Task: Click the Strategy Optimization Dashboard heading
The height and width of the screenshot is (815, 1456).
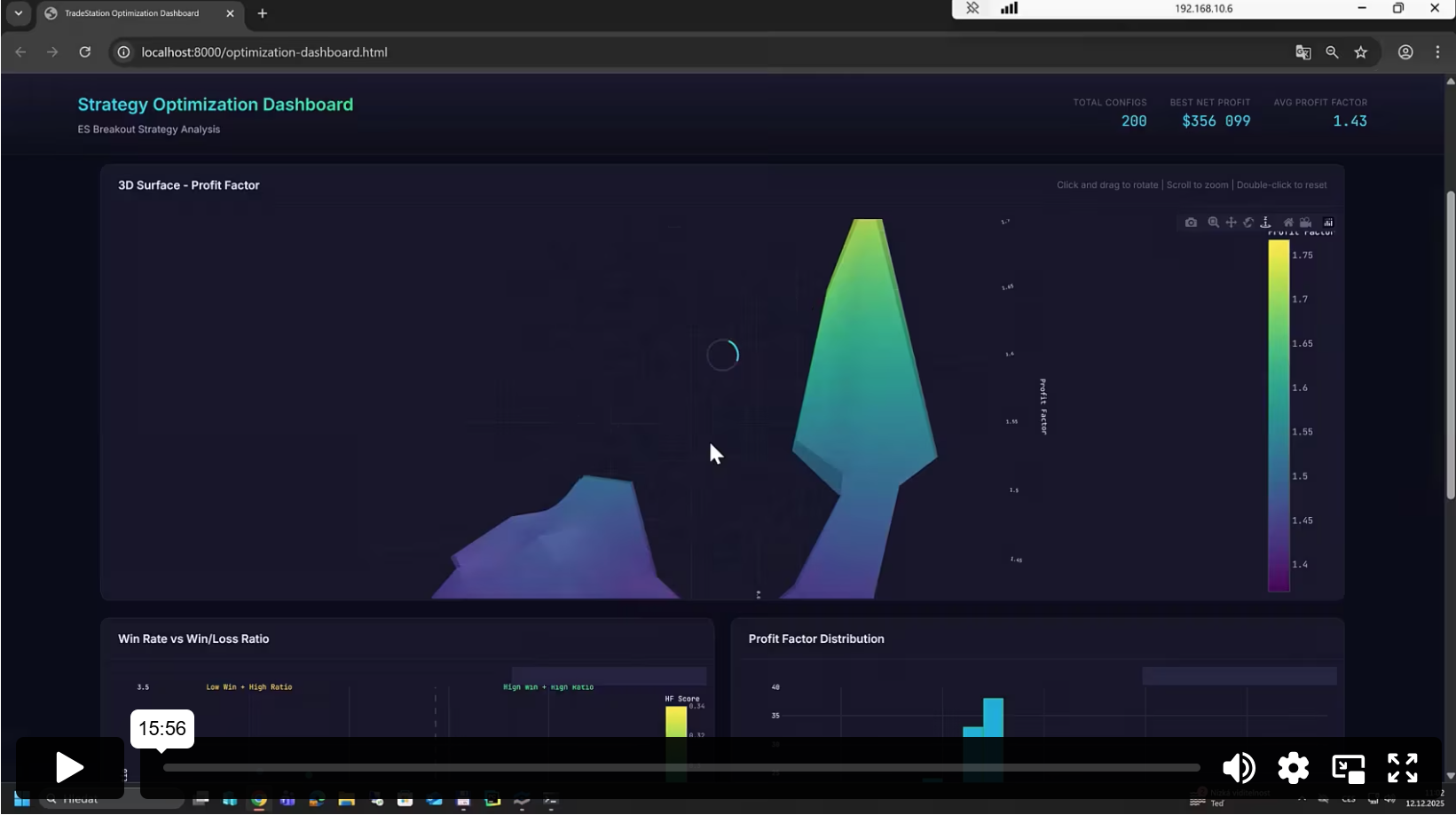Action: [x=216, y=105]
